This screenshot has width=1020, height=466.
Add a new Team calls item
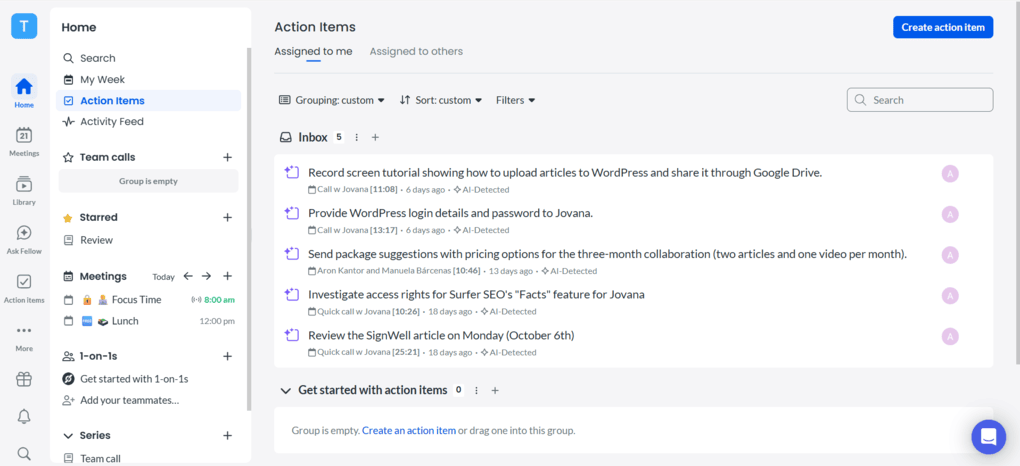227,157
